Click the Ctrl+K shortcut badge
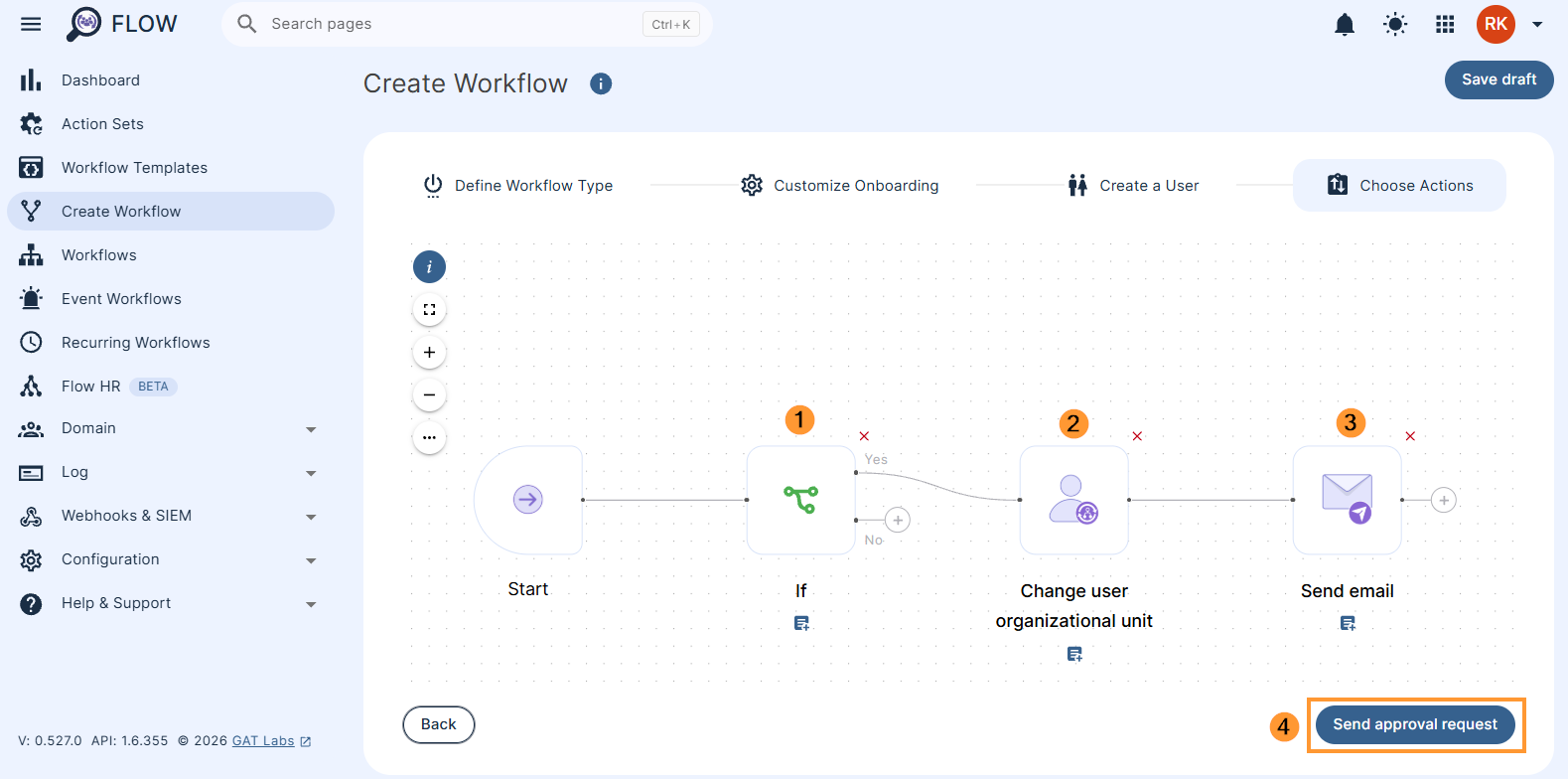 tap(671, 25)
